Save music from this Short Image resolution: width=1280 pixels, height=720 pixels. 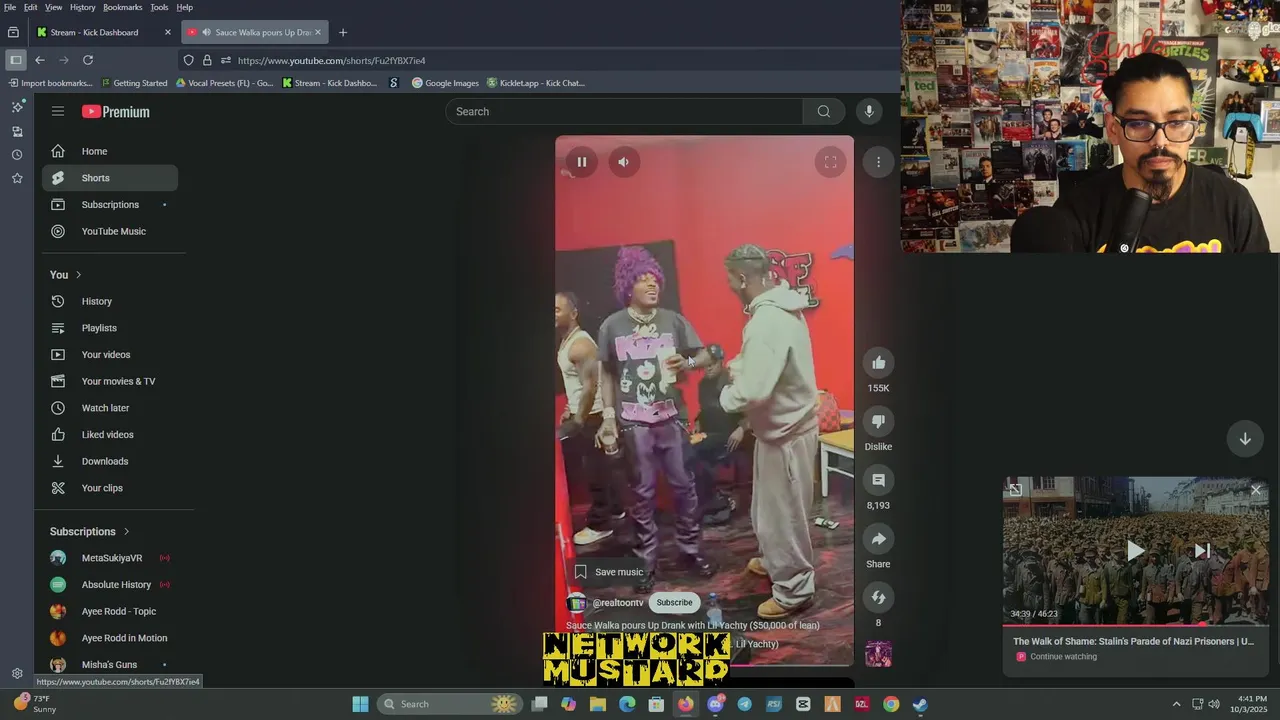coord(608,572)
